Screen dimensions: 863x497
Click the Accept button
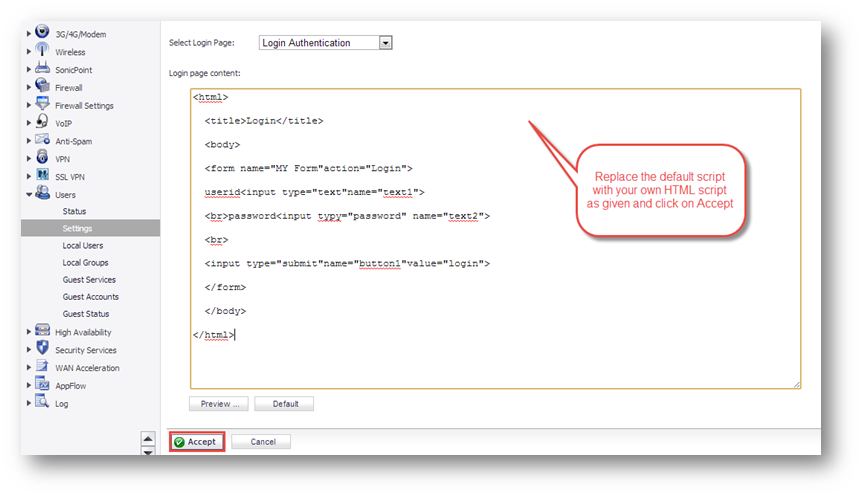(196, 441)
